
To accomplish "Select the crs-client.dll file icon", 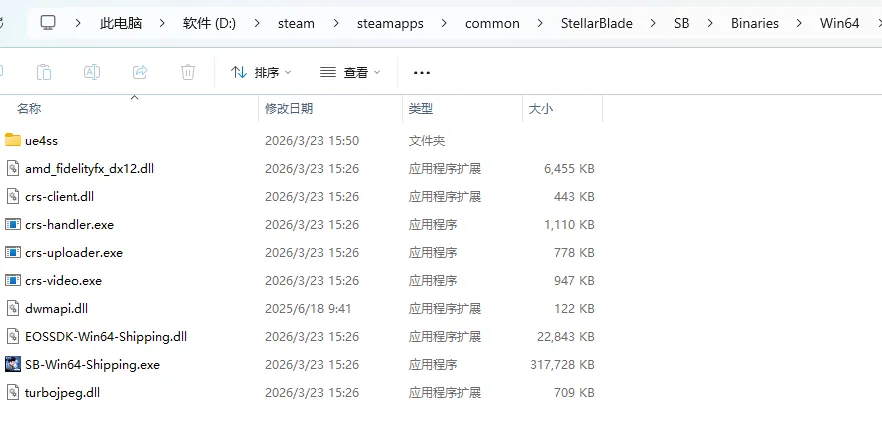I will (x=12, y=196).
